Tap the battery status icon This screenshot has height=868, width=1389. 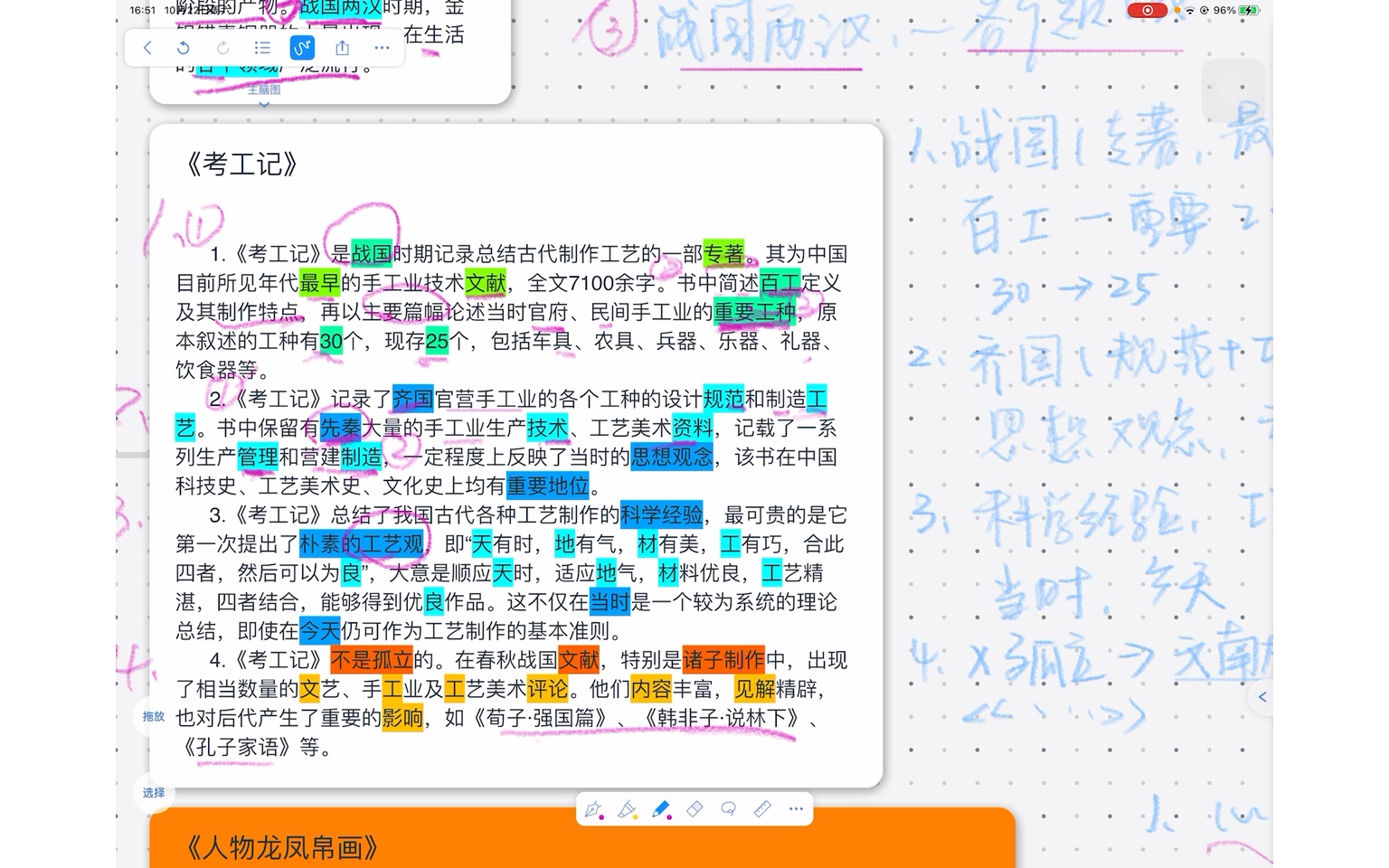(x=1249, y=11)
